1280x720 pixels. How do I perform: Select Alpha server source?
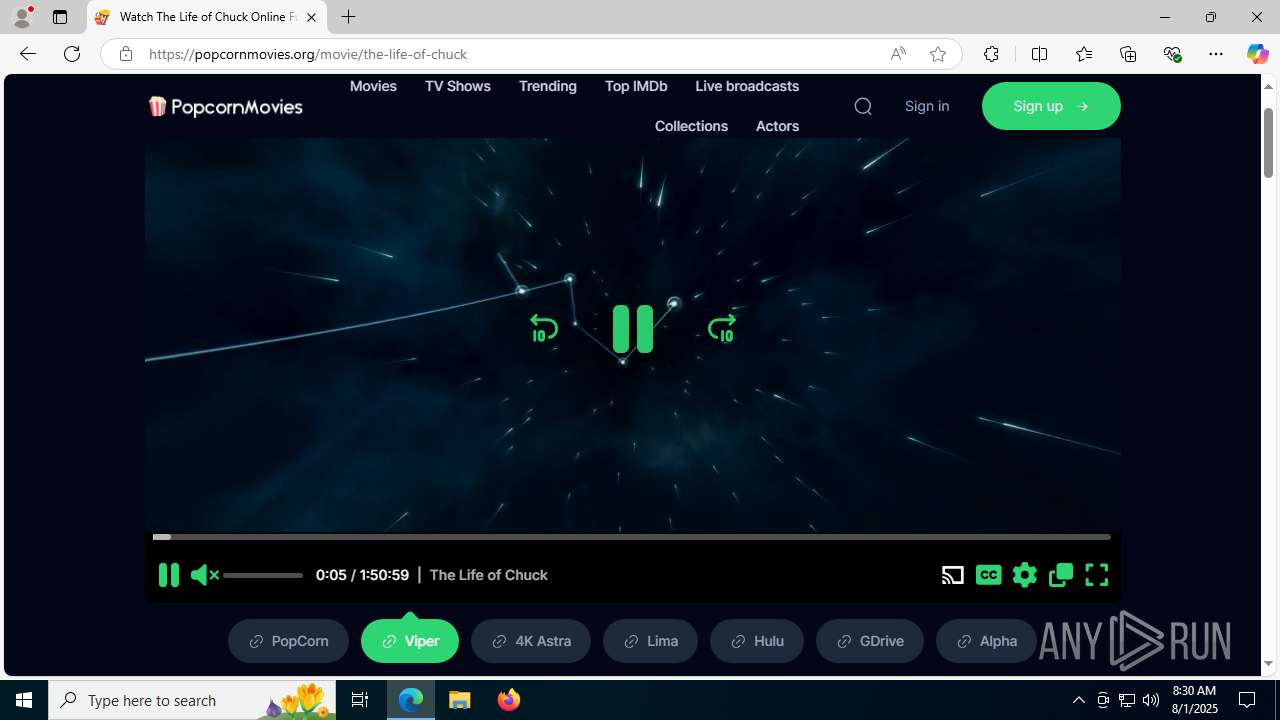(986, 641)
